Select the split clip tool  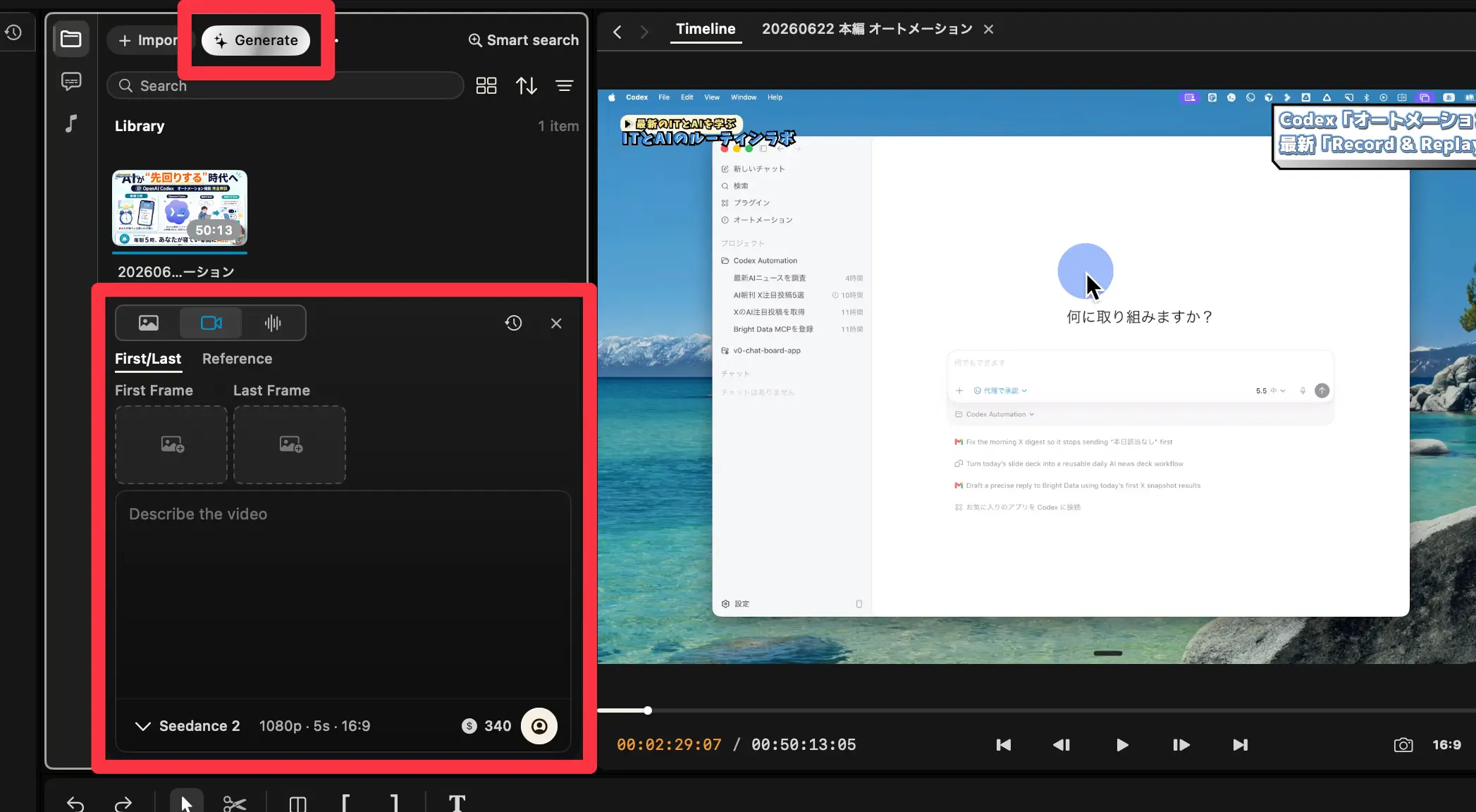pos(297,804)
